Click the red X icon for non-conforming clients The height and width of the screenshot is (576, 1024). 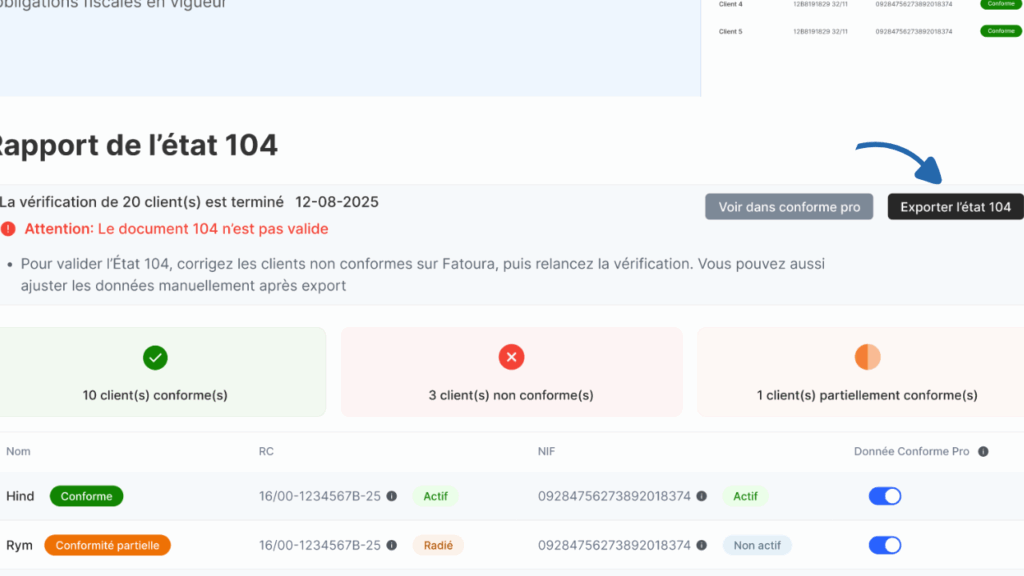point(511,357)
